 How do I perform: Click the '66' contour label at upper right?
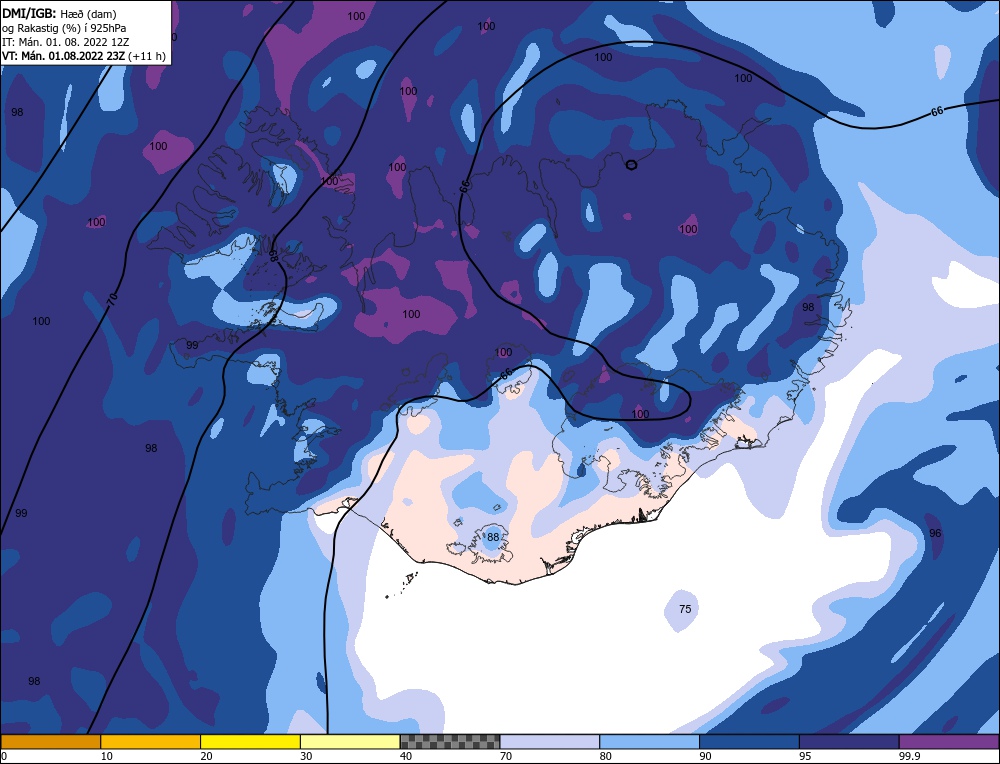(x=936, y=112)
